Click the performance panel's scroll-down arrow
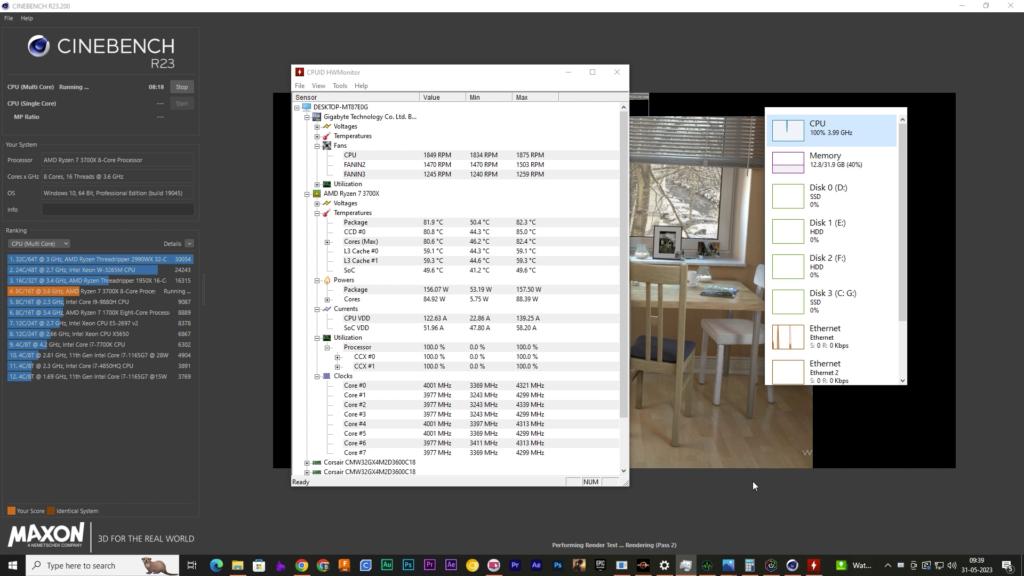 point(903,380)
